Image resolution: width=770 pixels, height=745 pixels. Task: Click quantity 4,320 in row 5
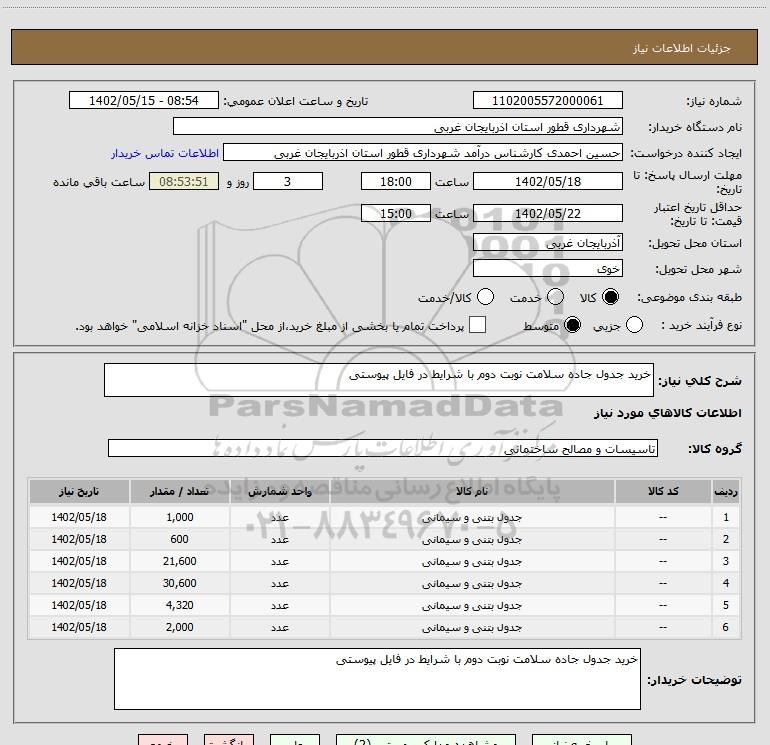[x=180, y=605]
